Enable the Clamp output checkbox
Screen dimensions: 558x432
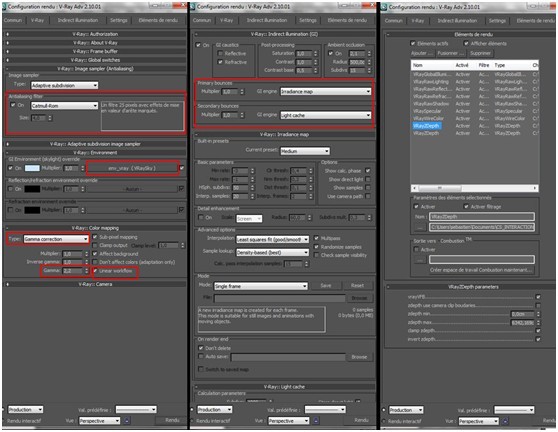95,245
